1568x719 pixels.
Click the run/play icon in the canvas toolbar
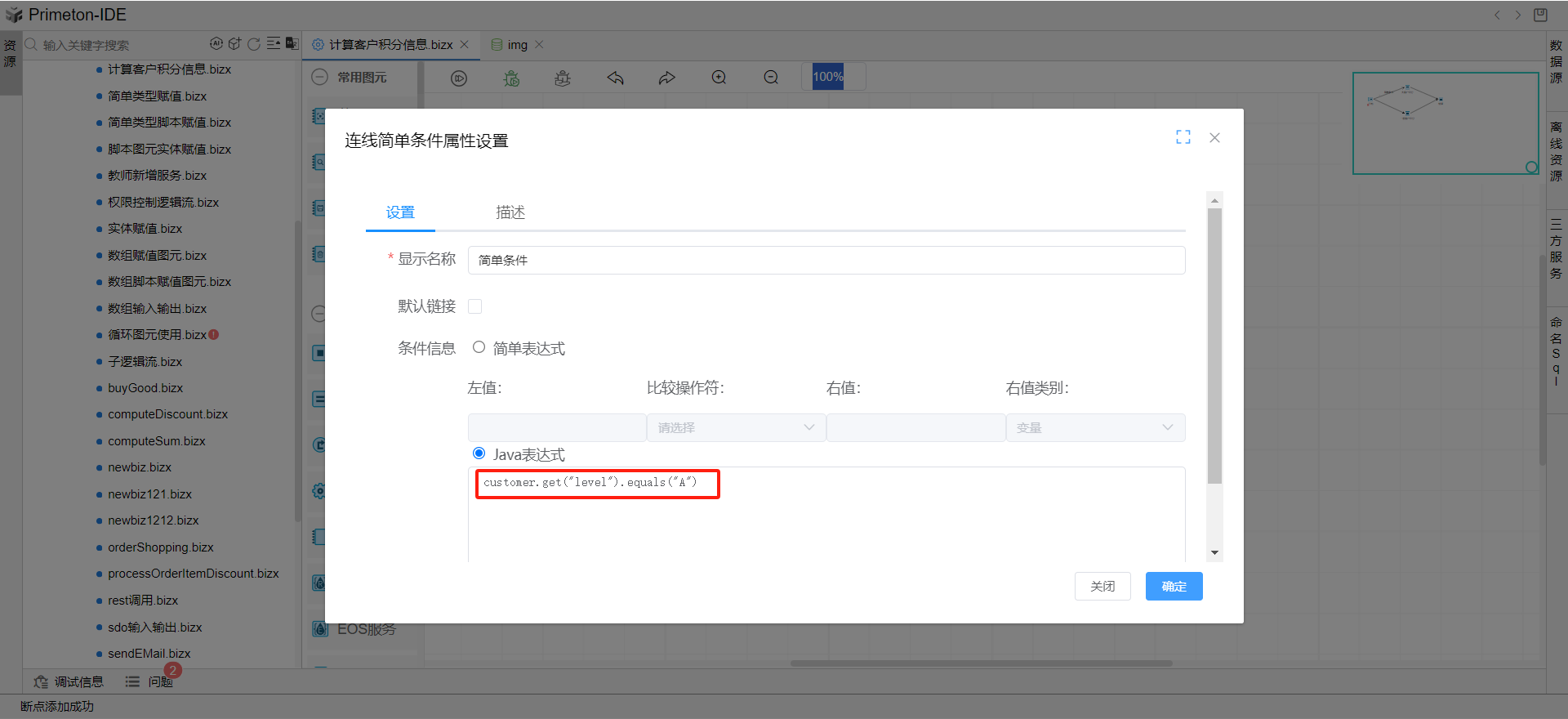pyautogui.click(x=459, y=78)
